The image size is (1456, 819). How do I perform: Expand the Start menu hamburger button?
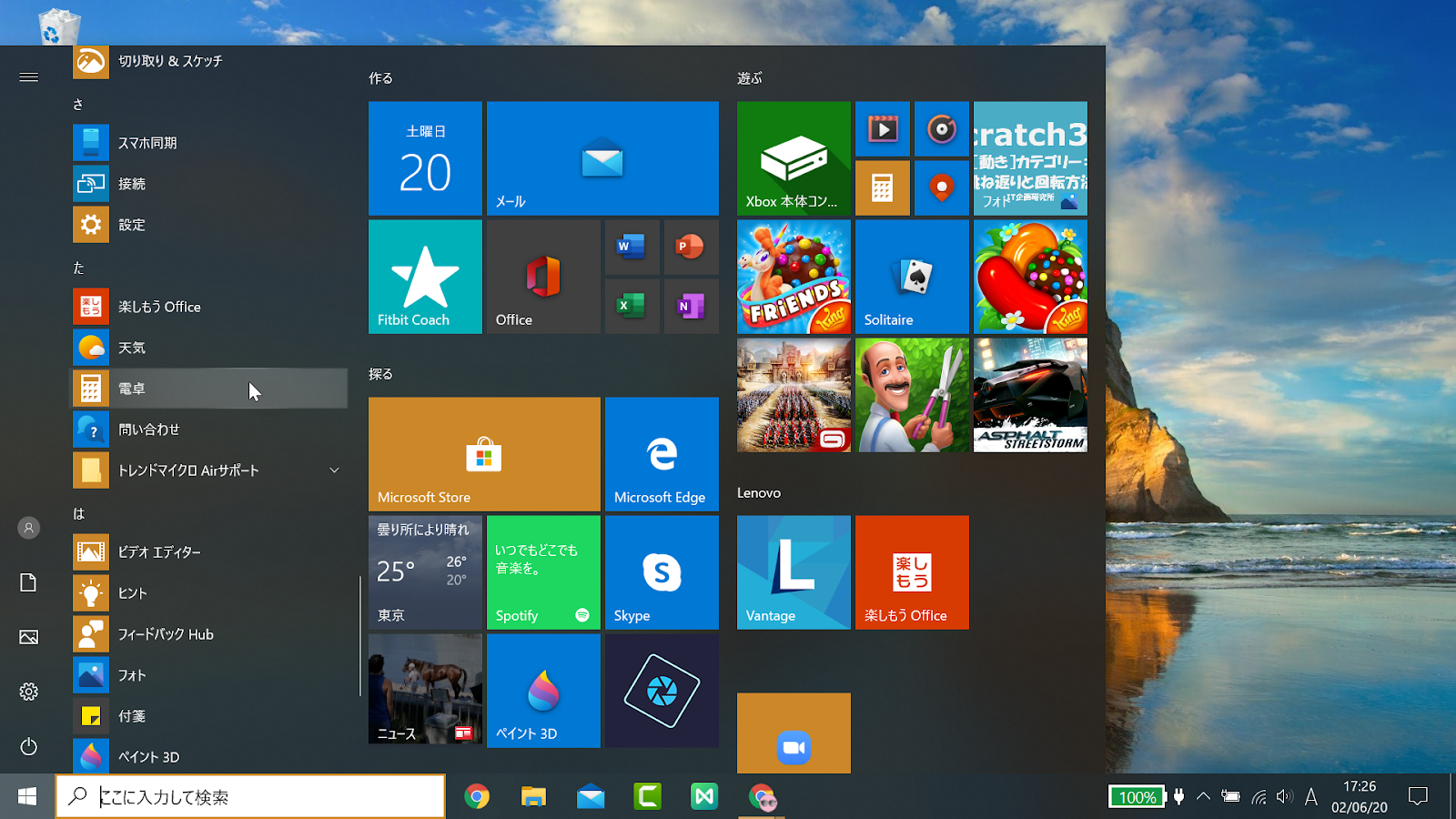coord(29,77)
